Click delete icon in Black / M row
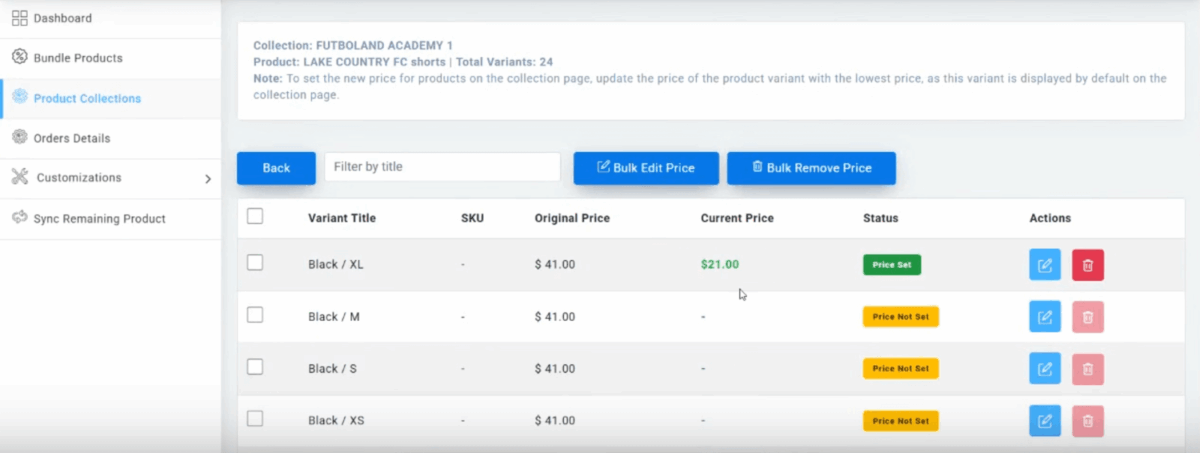 tap(1088, 317)
